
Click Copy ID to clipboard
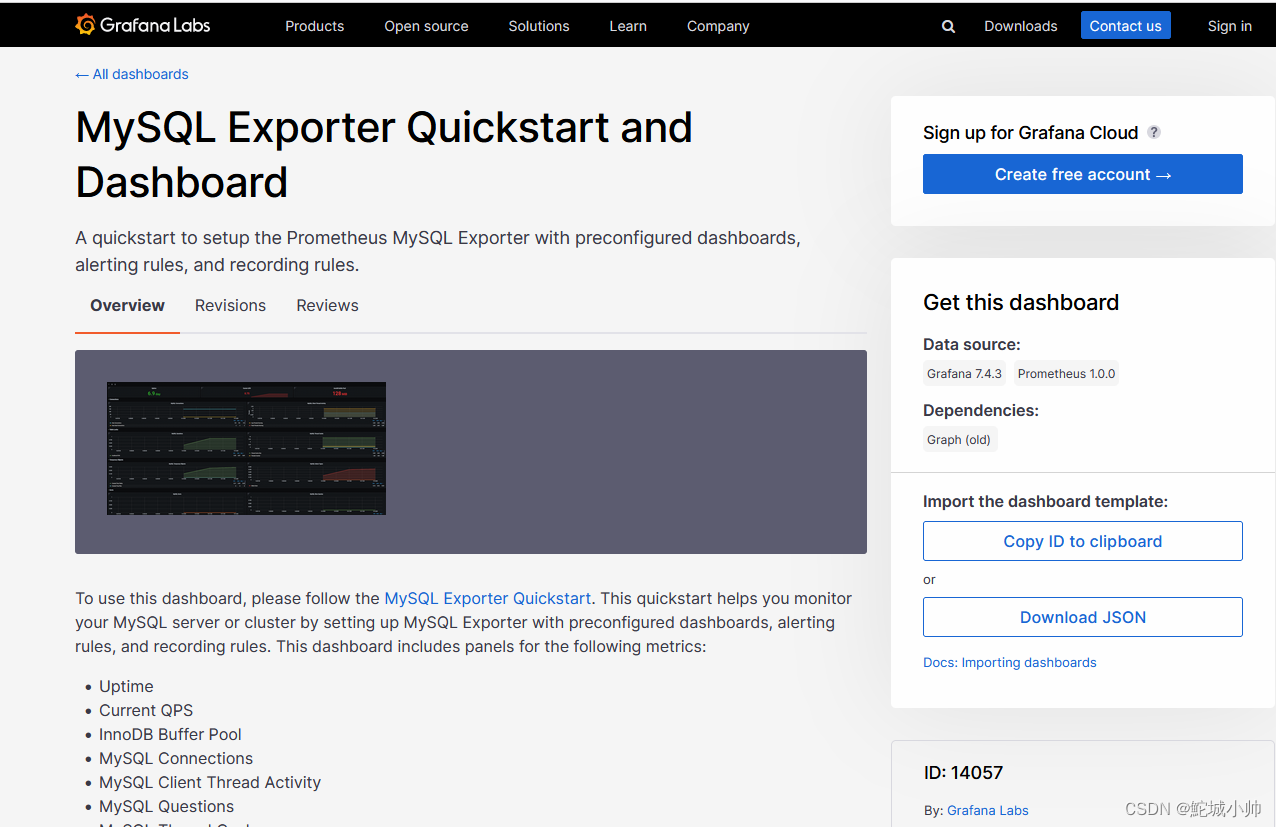[1082, 541]
